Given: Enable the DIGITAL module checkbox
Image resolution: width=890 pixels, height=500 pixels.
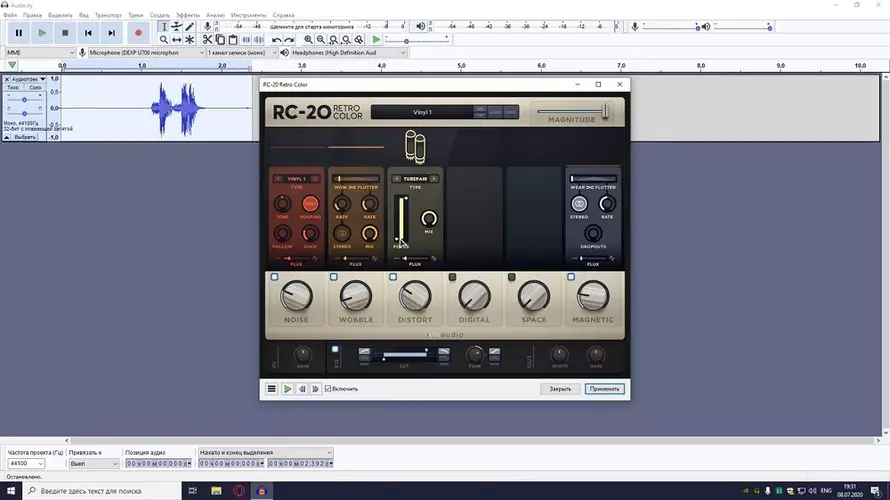Looking at the screenshot, I should 452,277.
